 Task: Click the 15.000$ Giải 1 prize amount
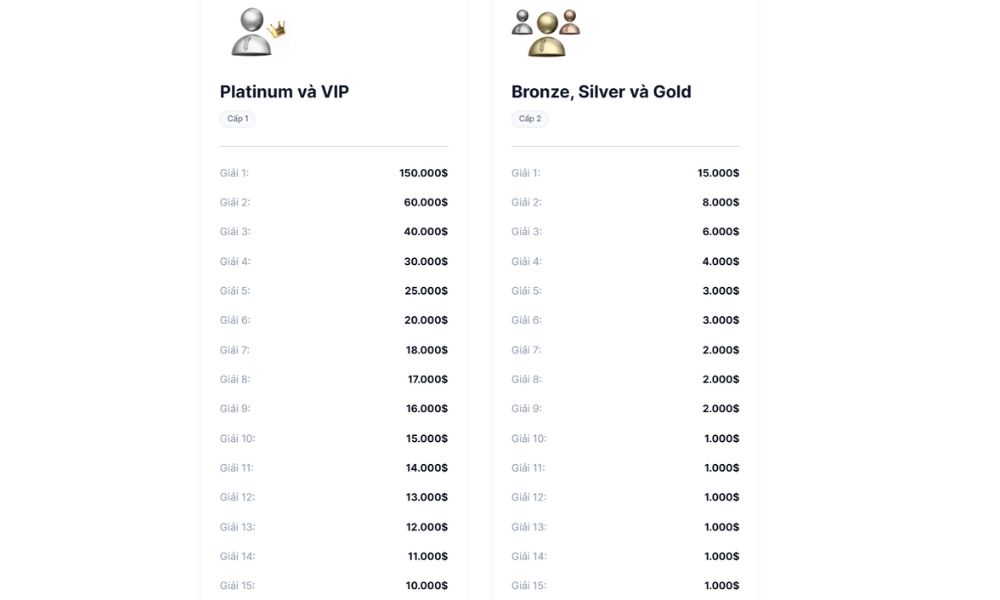pos(718,173)
